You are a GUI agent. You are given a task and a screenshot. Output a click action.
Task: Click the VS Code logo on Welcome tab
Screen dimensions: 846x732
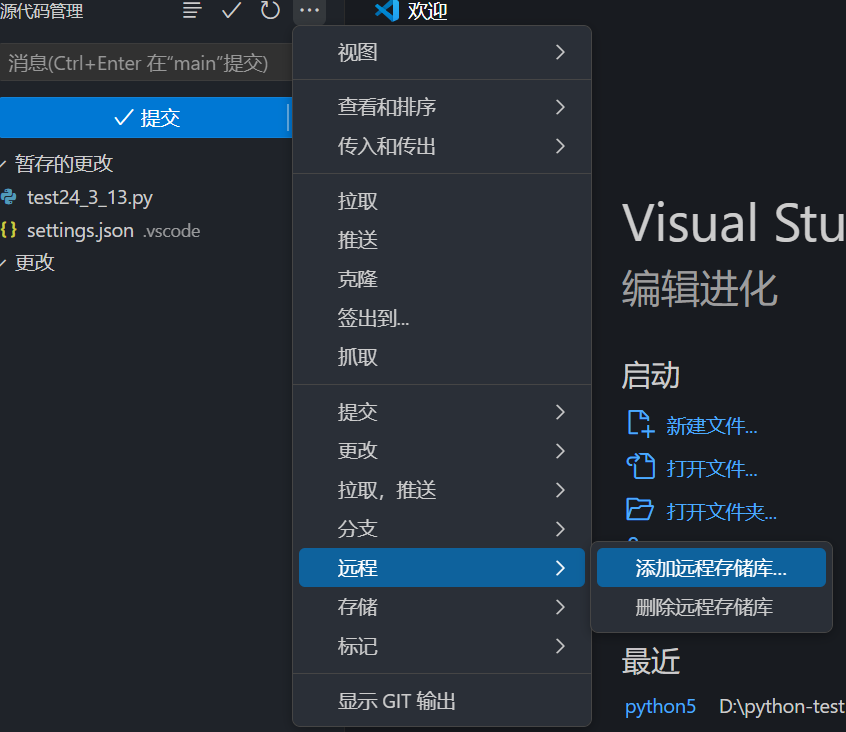point(387,10)
